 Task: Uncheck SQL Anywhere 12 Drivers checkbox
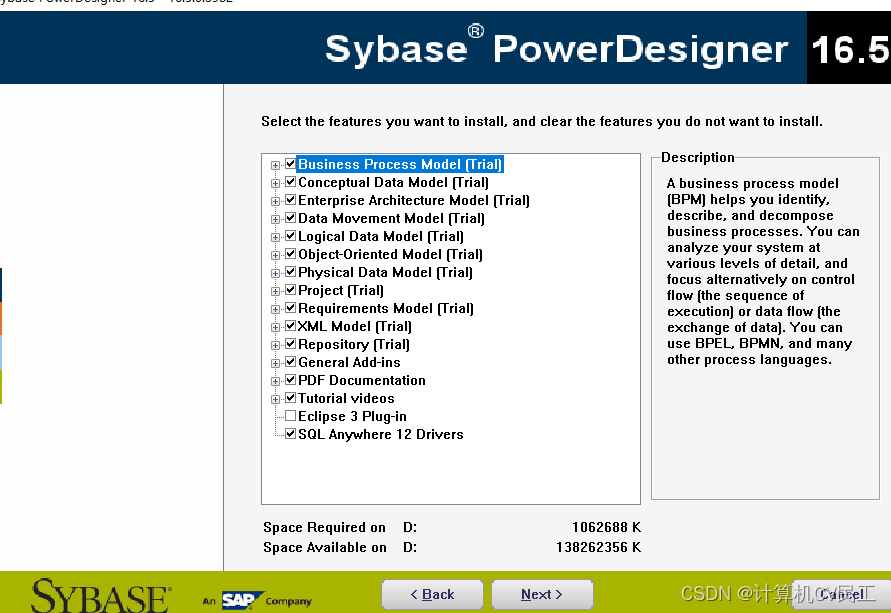point(290,434)
